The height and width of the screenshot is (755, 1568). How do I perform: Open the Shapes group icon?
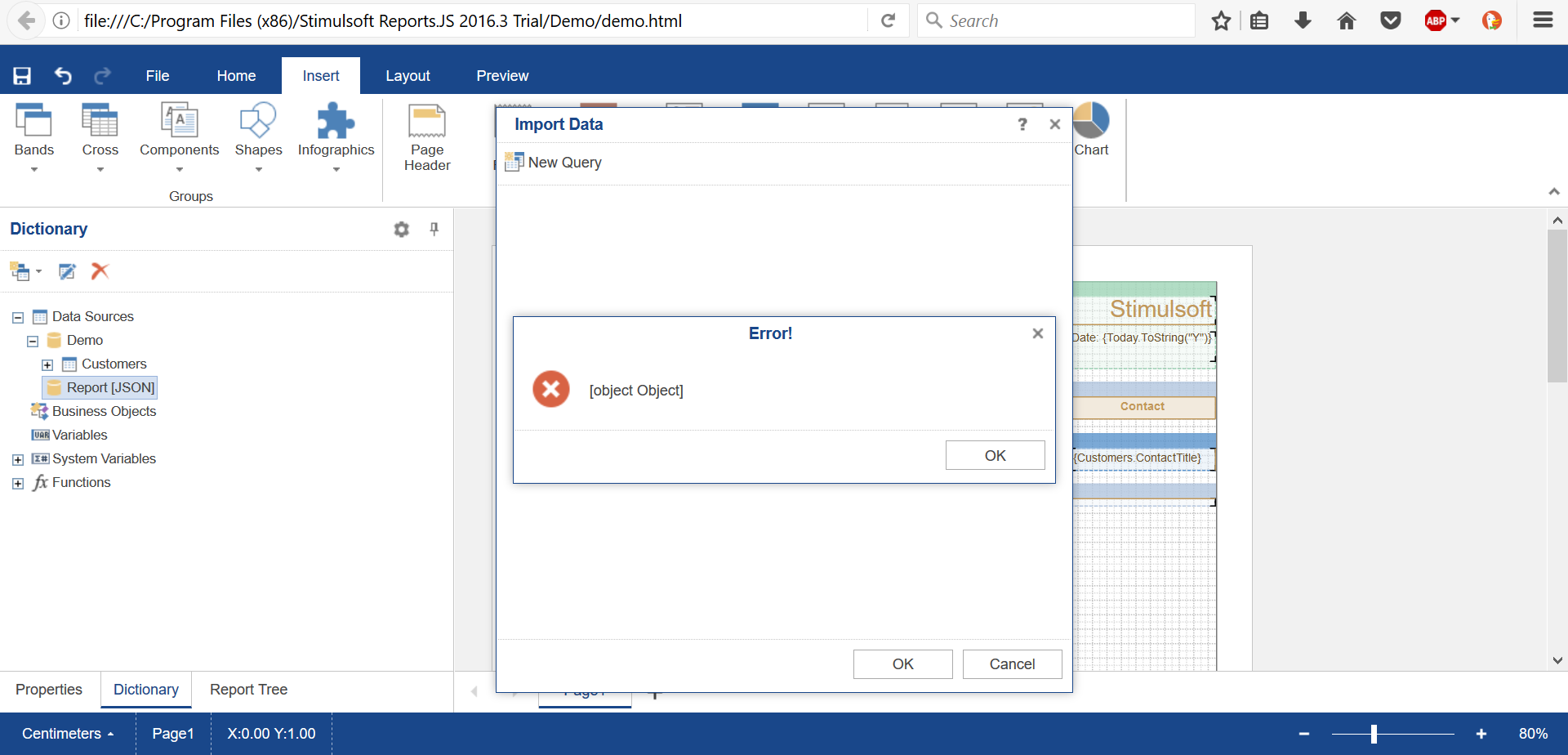pyautogui.click(x=258, y=120)
